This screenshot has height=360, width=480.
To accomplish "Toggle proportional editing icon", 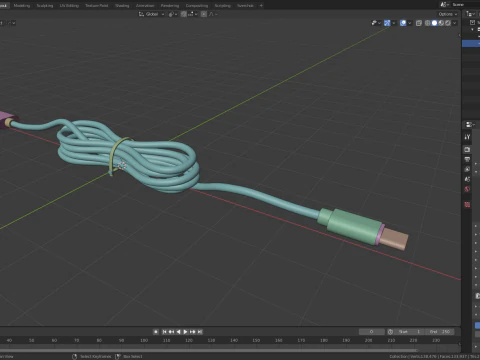I will click(204, 14).
